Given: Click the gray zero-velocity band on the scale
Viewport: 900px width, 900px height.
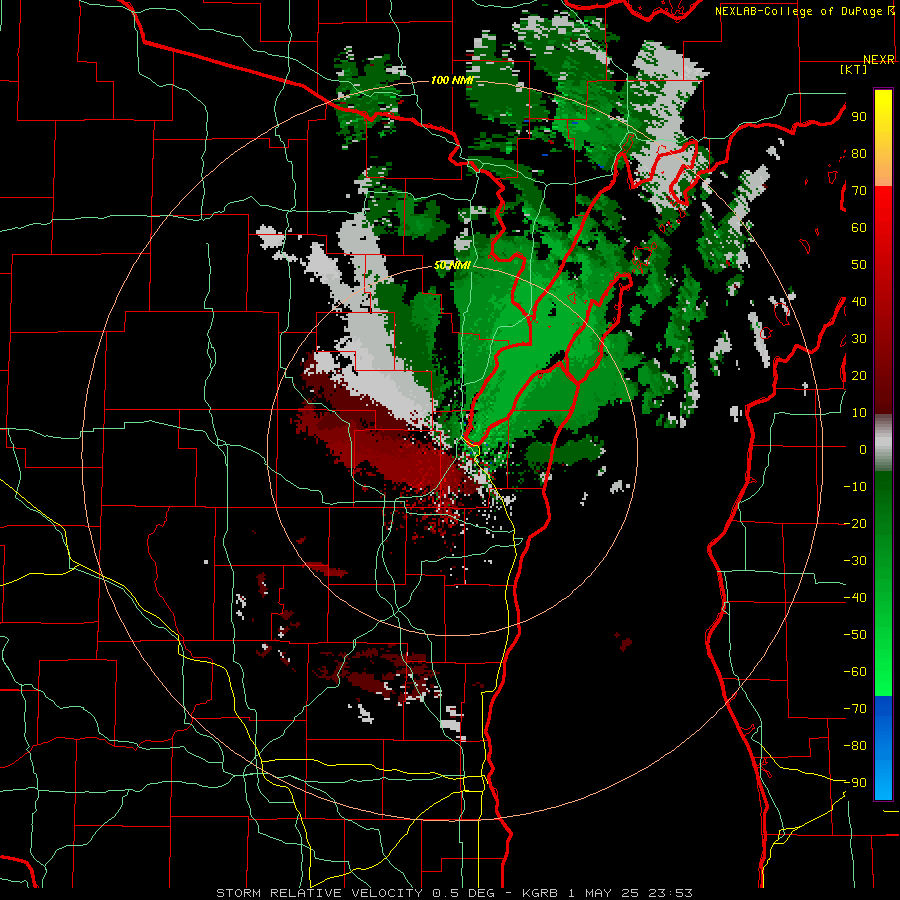Looking at the screenshot, I should point(883,443).
